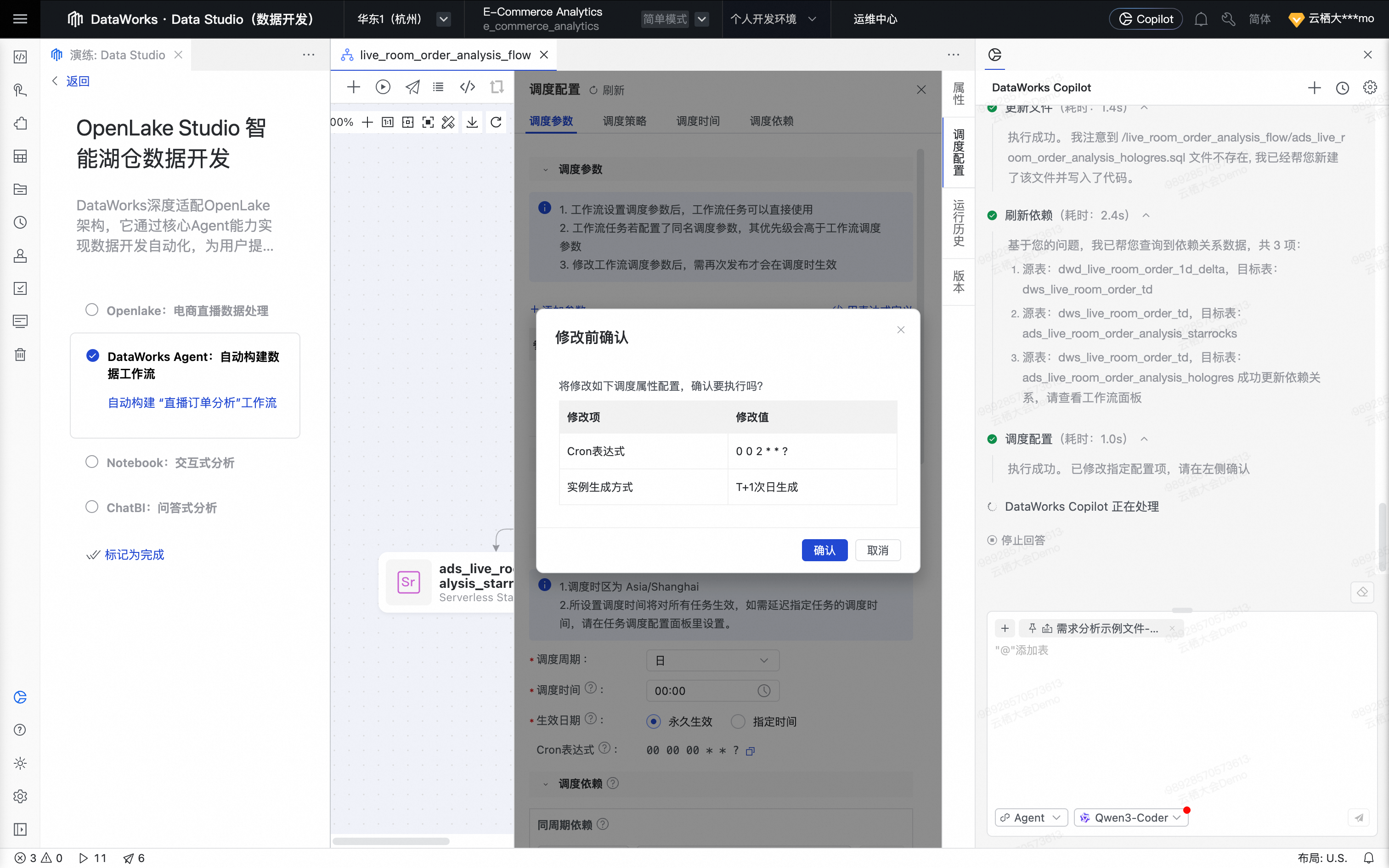Viewport: 1389px width, 868px height.
Task: Click the publish paper-plane icon in toolbar
Action: 412,87
